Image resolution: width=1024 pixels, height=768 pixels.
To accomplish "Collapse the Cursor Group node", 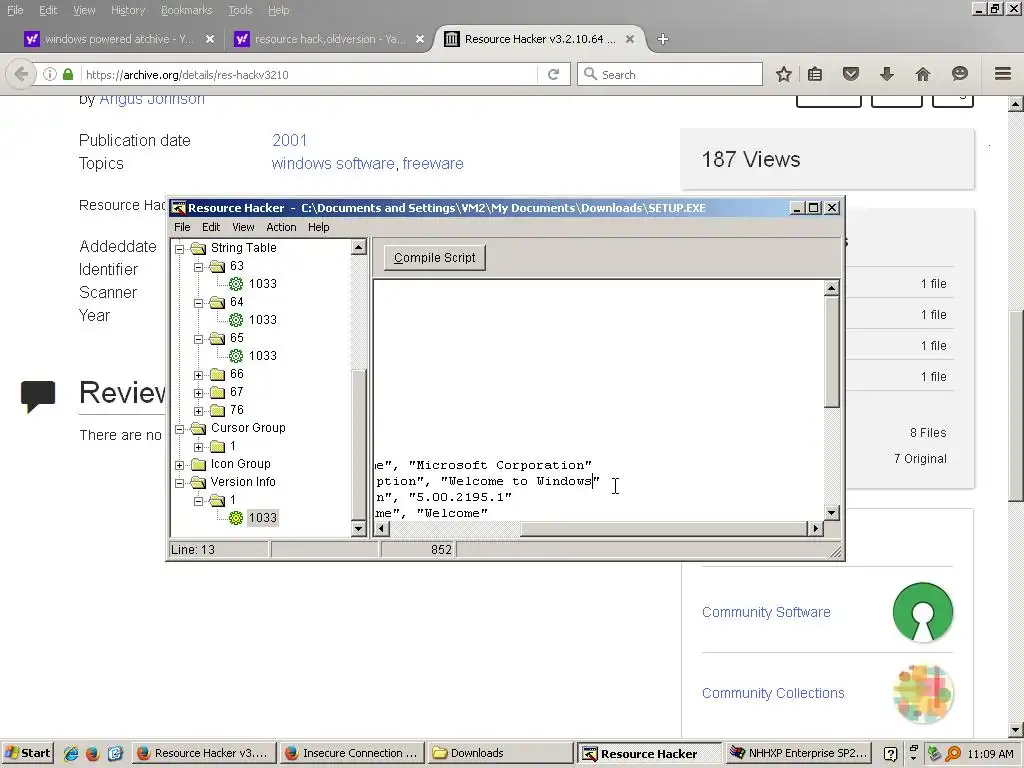I will click(x=180, y=429).
